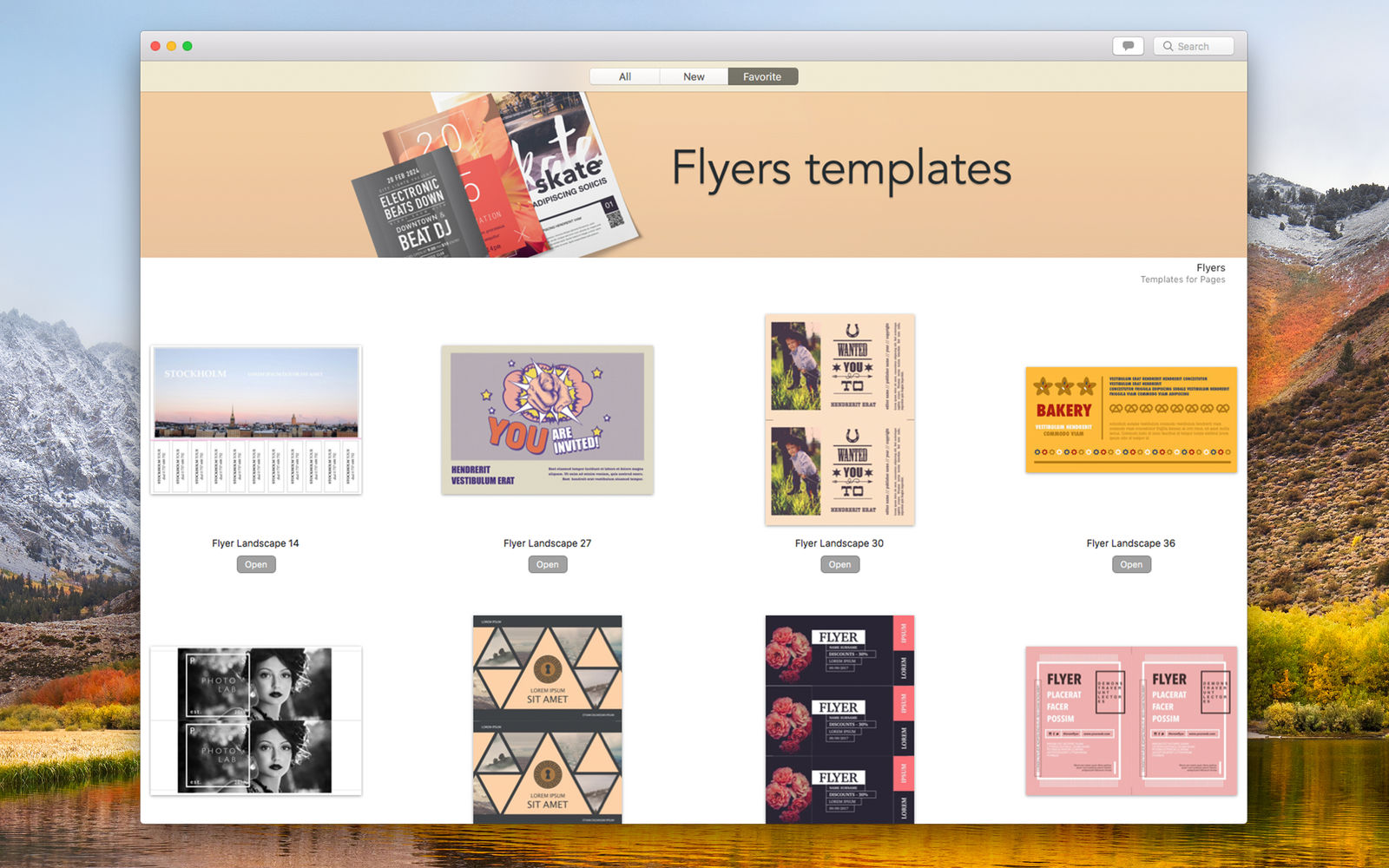Click the 'Templates for Pages' subtitle text
This screenshot has height=868, width=1389.
coord(1182,279)
